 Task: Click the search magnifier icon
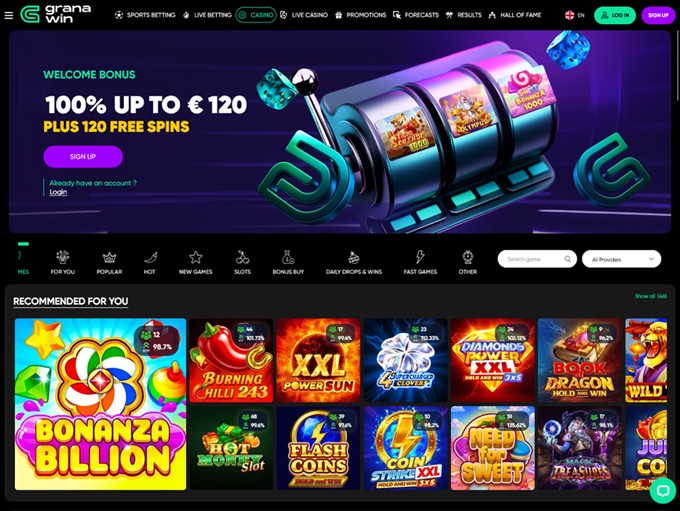[x=567, y=259]
